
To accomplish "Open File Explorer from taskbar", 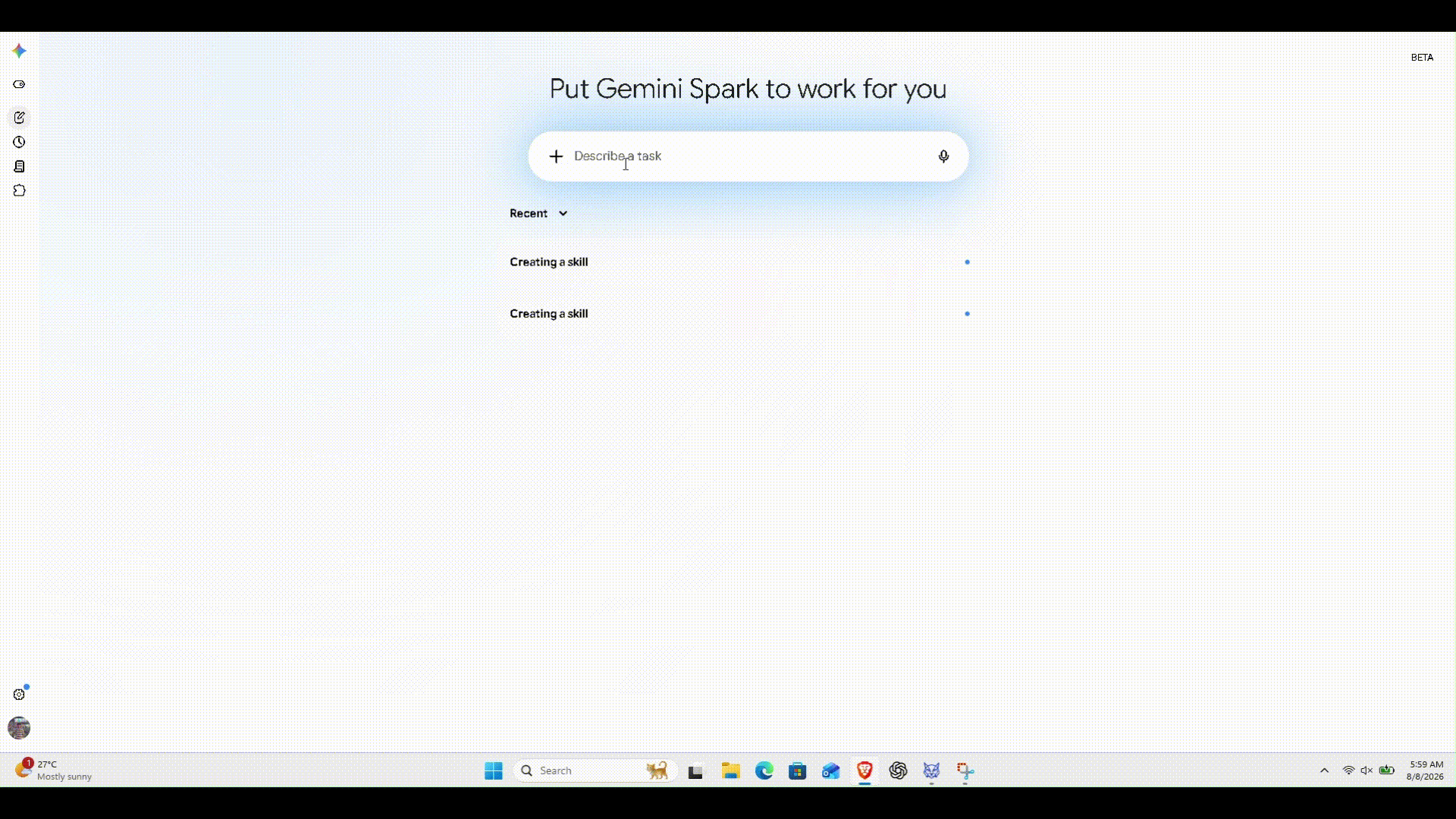I will pyautogui.click(x=730, y=770).
